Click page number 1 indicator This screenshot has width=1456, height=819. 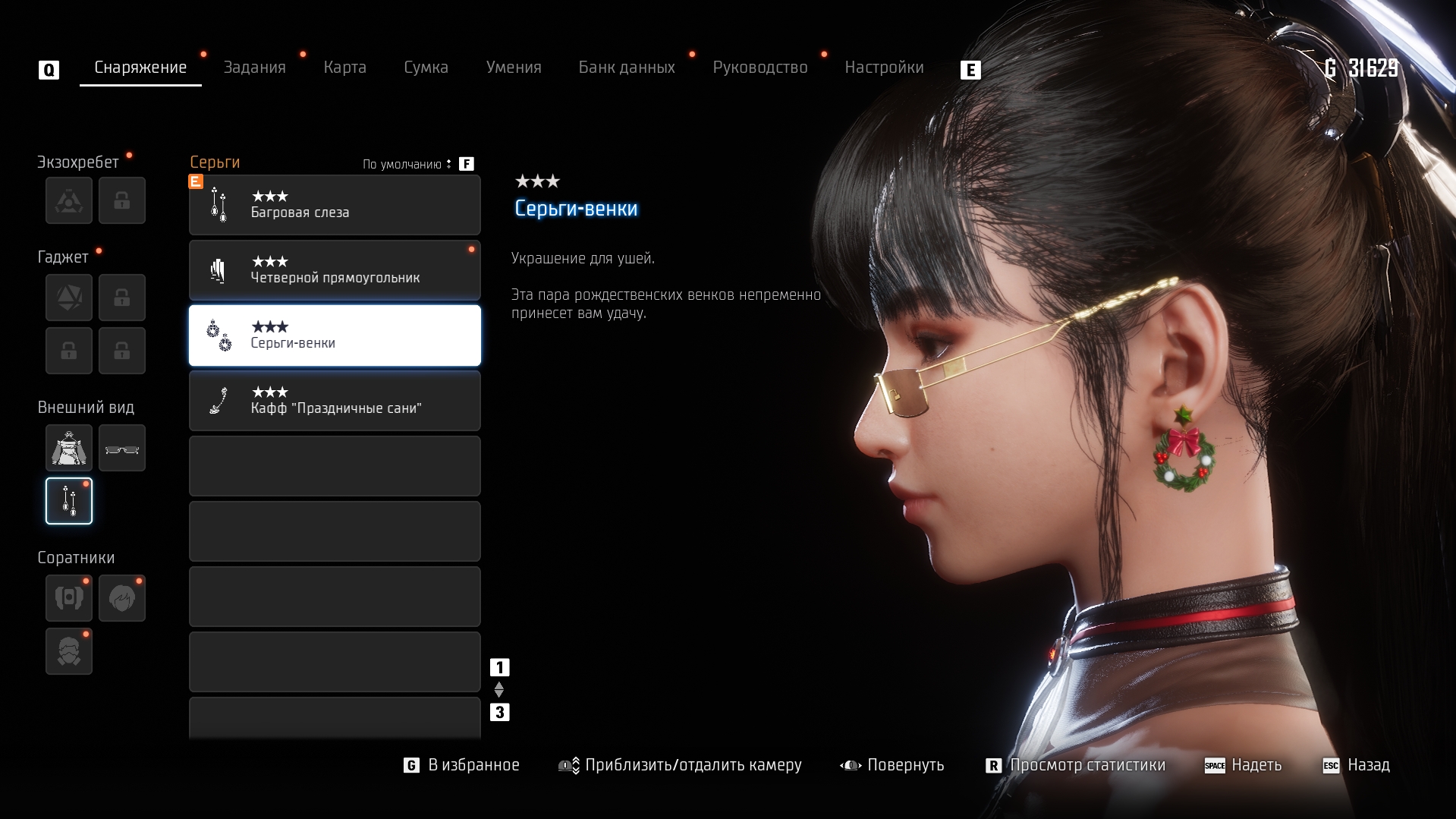(x=499, y=668)
